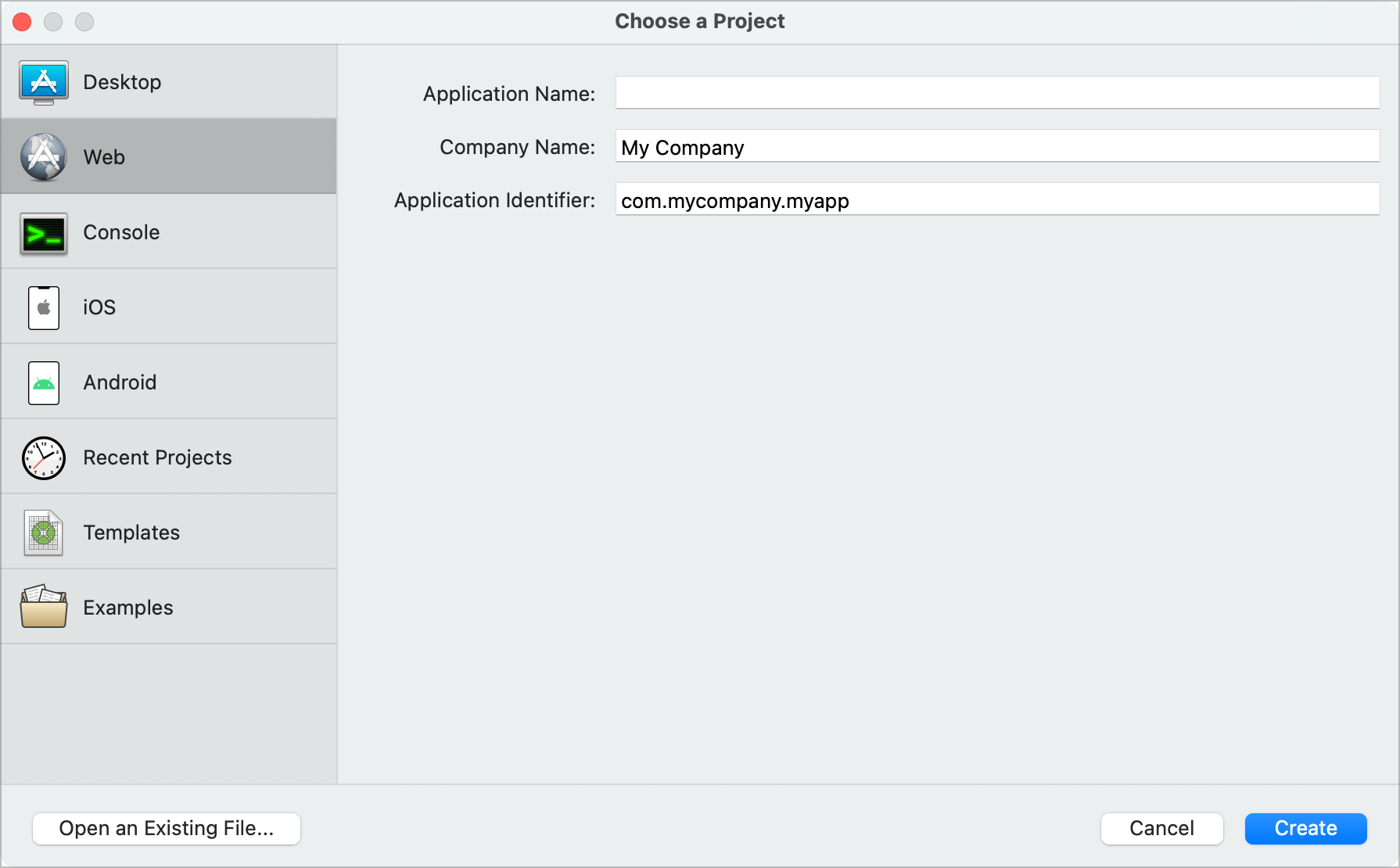Click the Web globe icon

pos(44,157)
